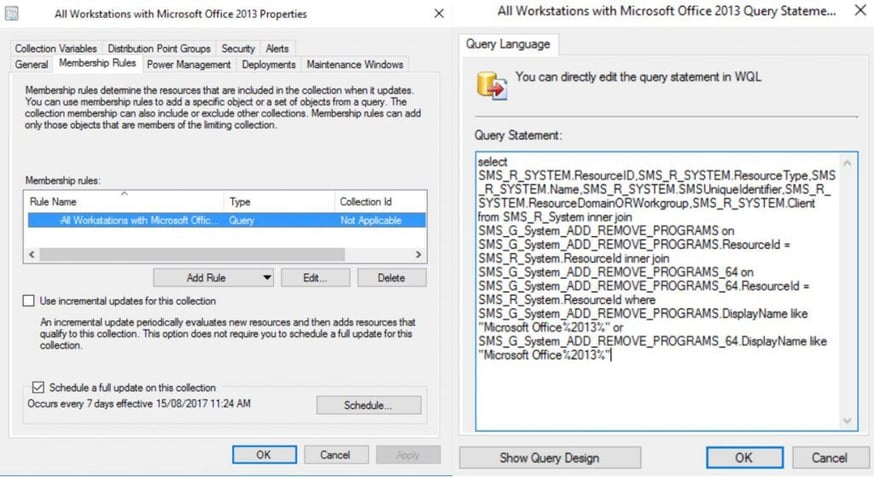Click the 'Query Statement:' label

(518, 135)
